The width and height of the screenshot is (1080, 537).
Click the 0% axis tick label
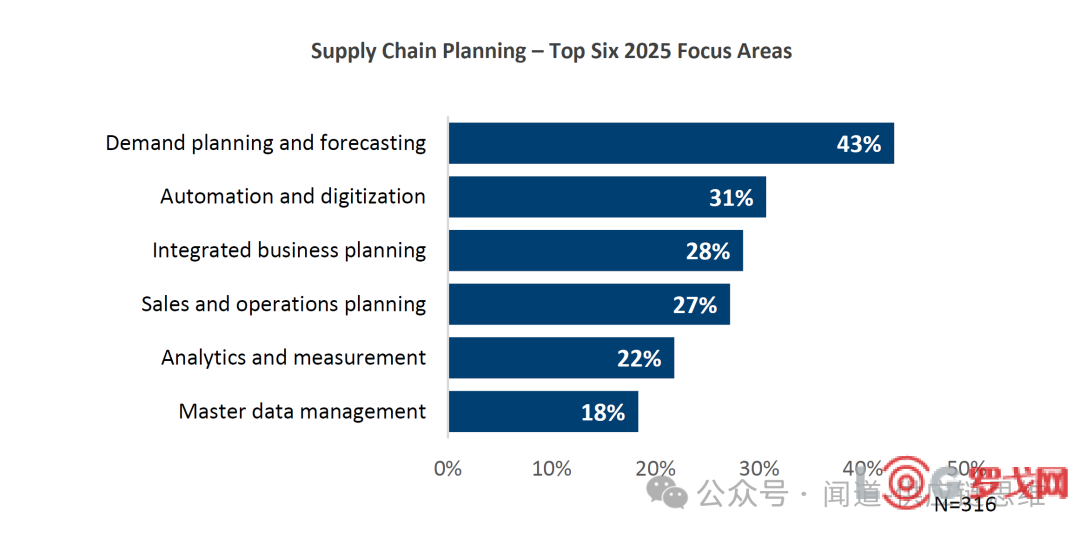pos(448,469)
